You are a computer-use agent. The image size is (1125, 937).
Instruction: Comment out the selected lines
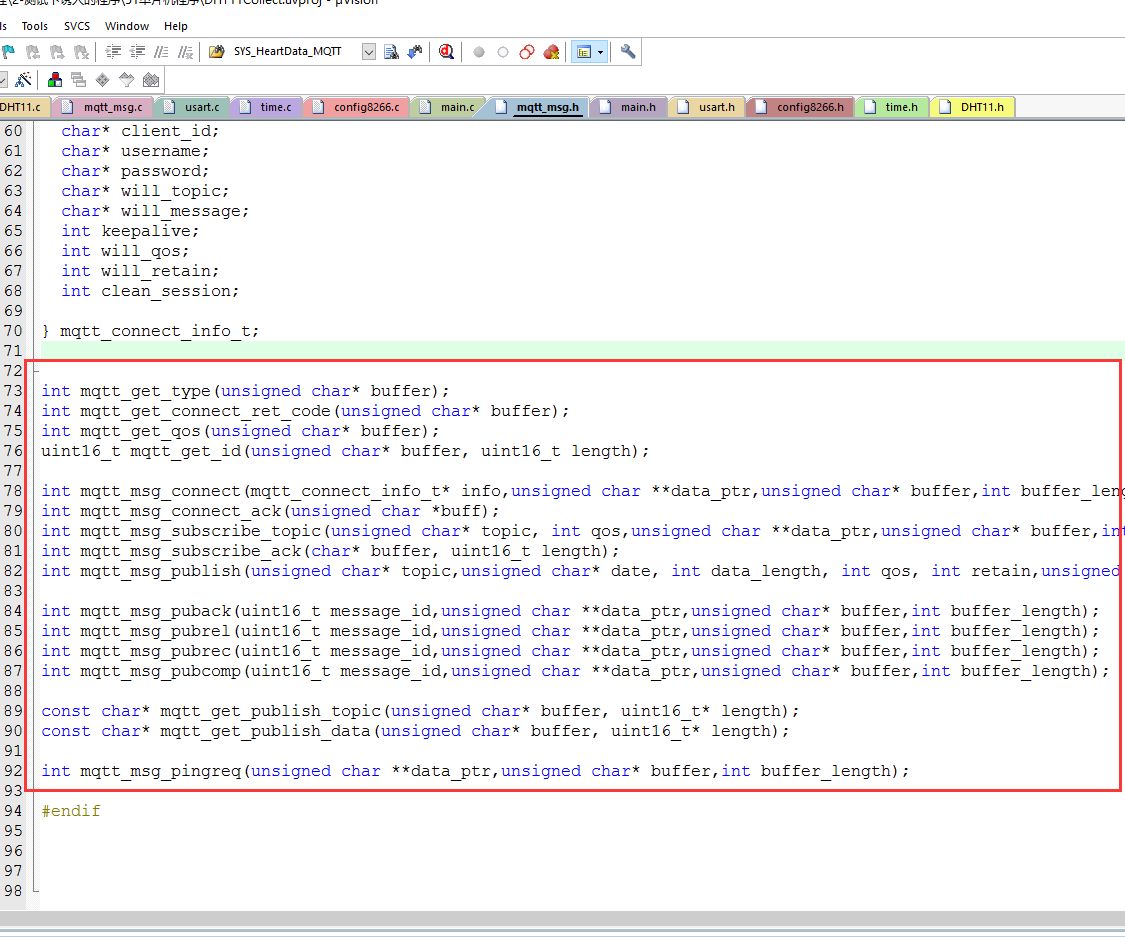tap(161, 52)
